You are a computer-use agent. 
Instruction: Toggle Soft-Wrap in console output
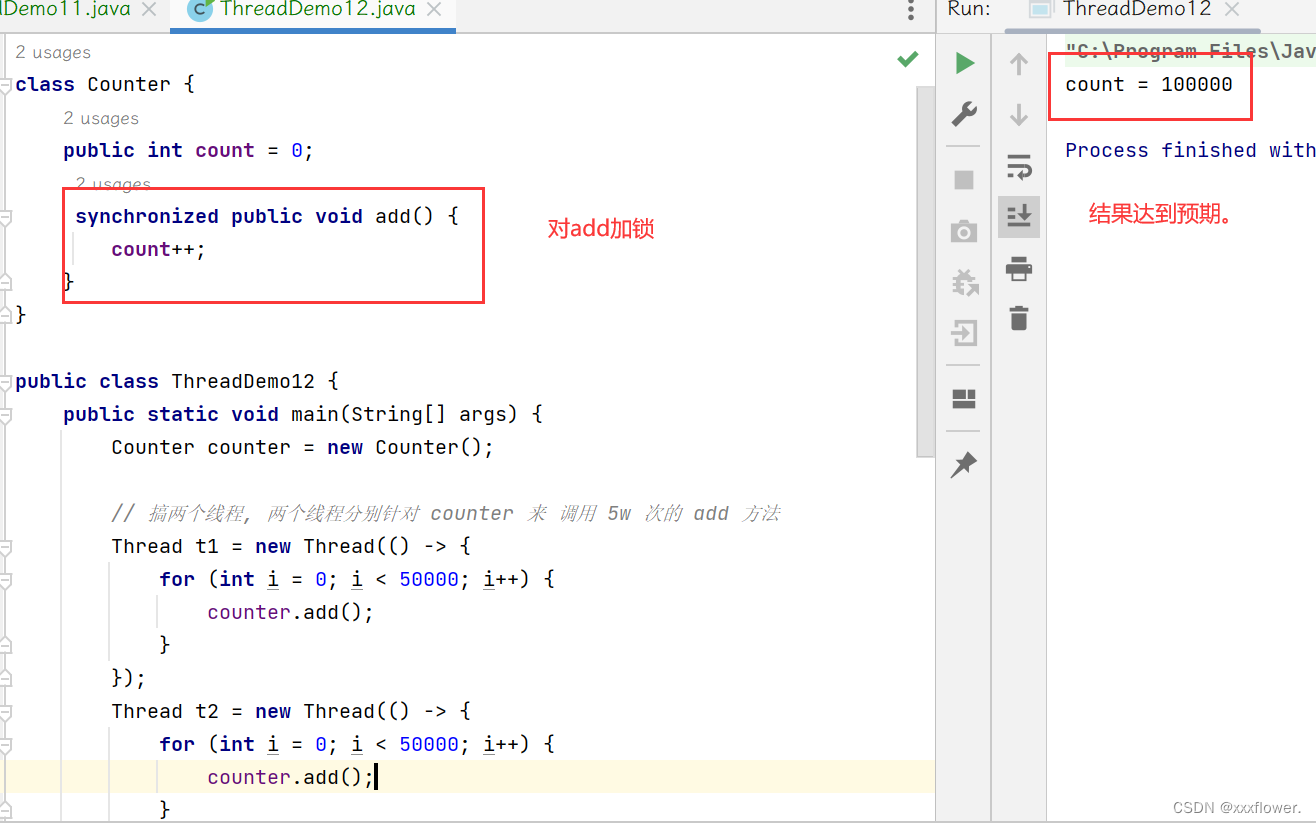(1019, 166)
